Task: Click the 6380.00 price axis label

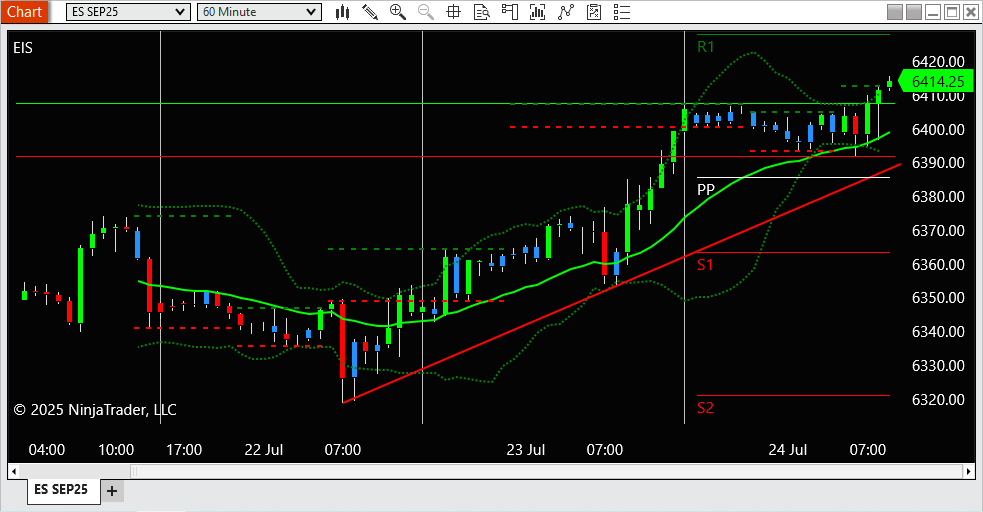Action: click(938, 196)
